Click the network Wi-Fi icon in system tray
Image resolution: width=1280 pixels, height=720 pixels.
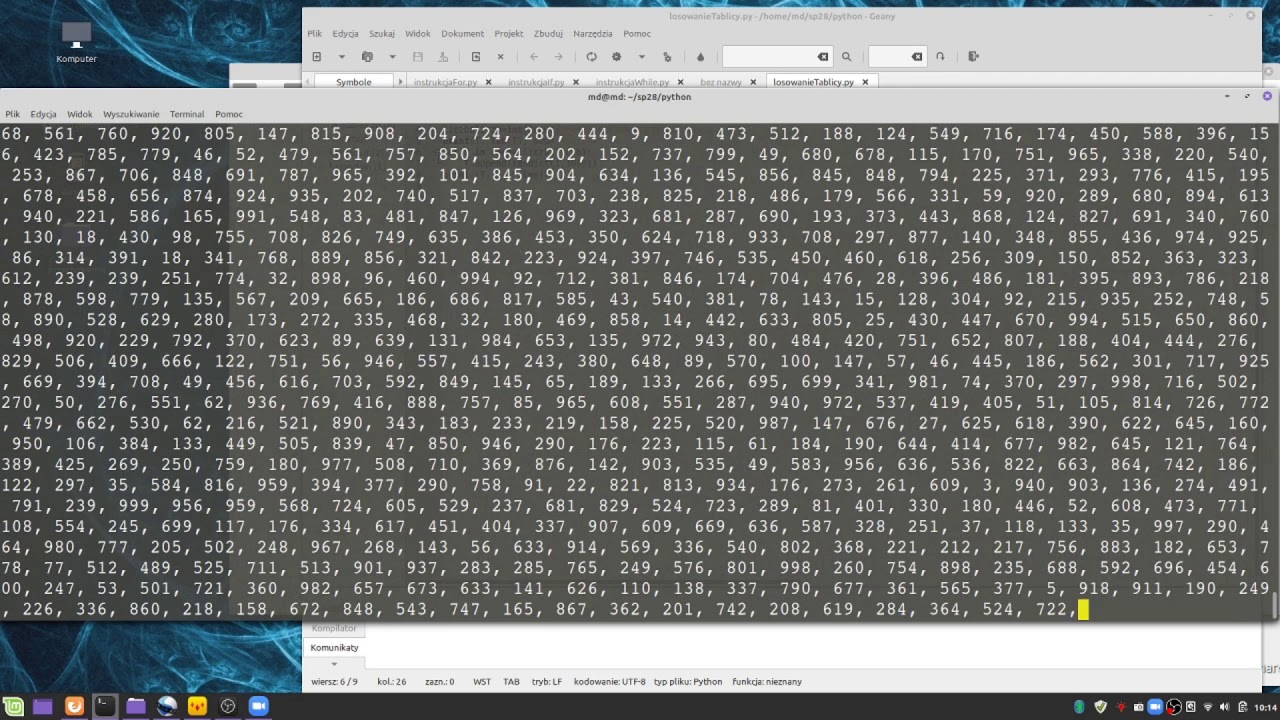tap(1208, 707)
